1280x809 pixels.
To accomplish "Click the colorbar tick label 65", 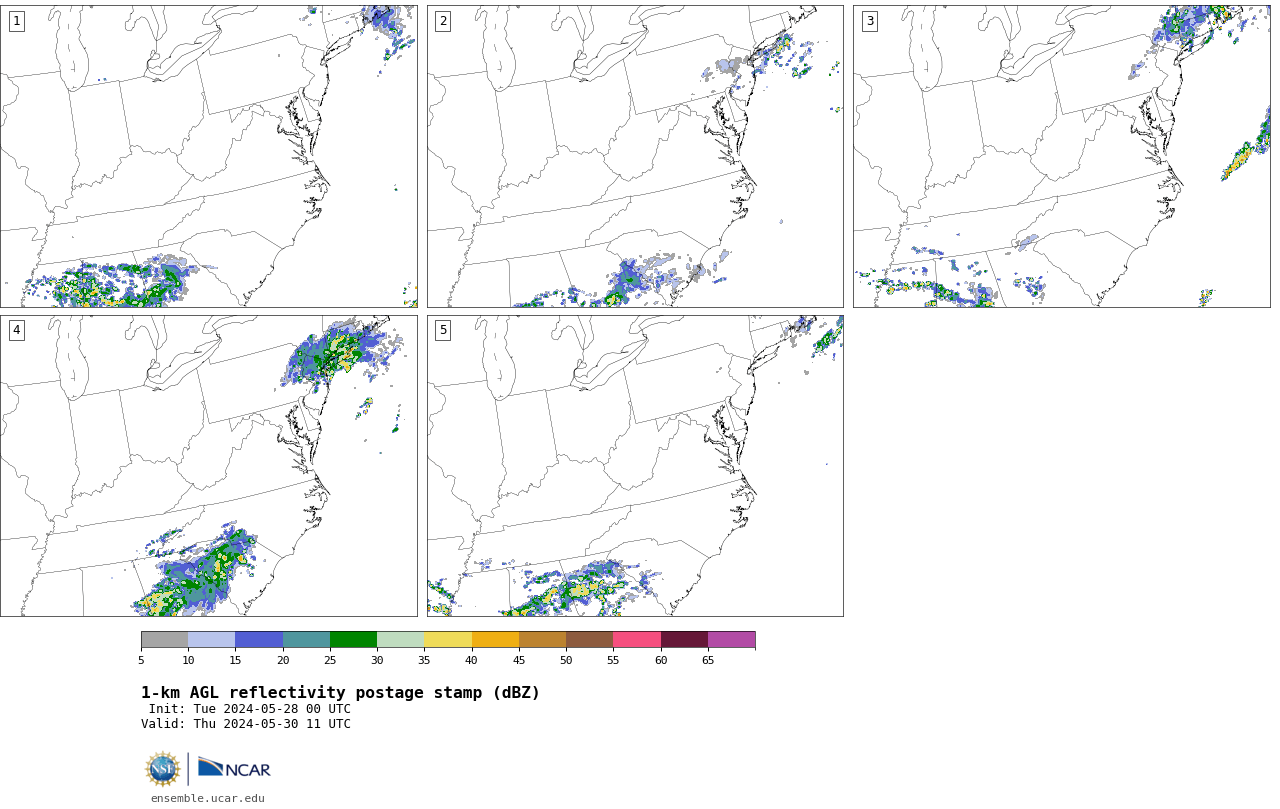I will point(708,660).
